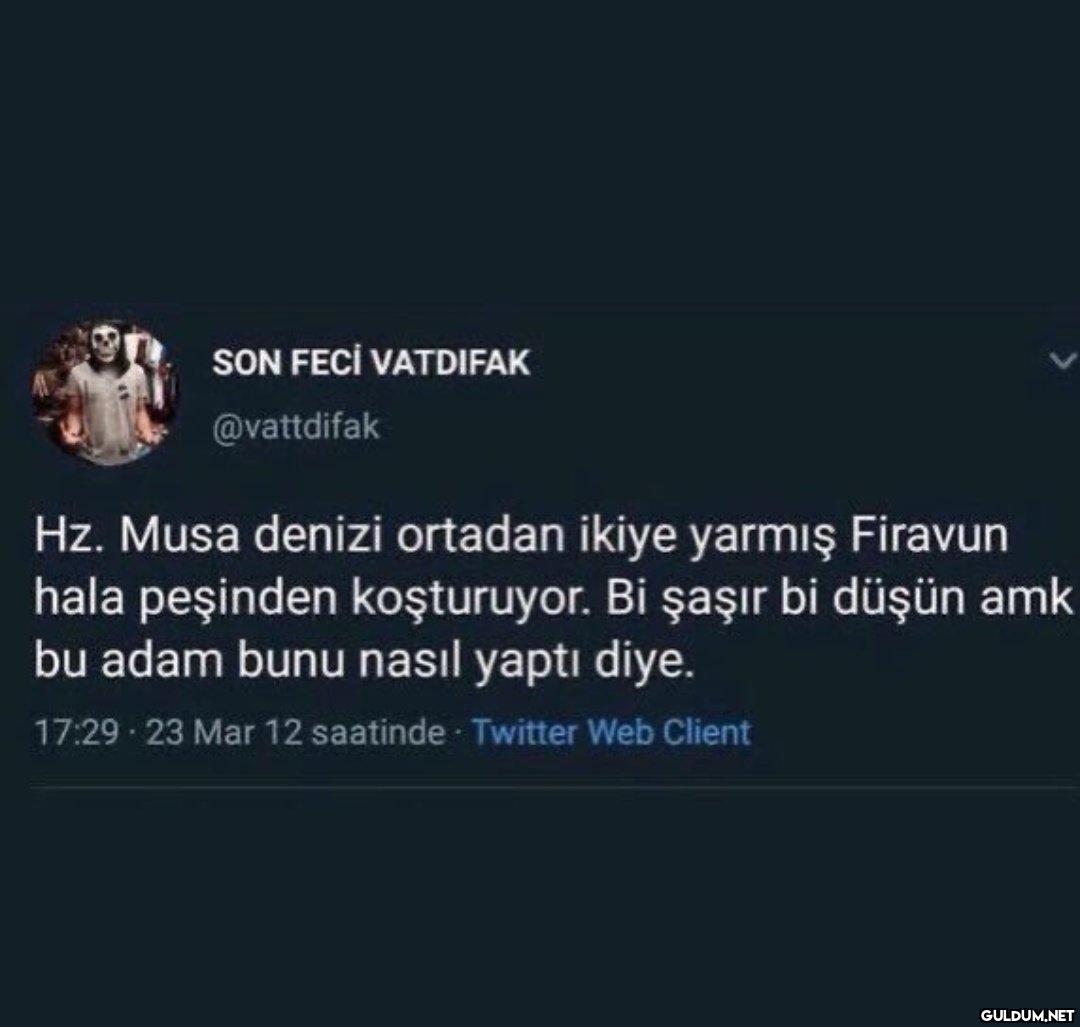
Task: Open the skull-mask profile avatar
Action: pyautogui.click(x=104, y=393)
